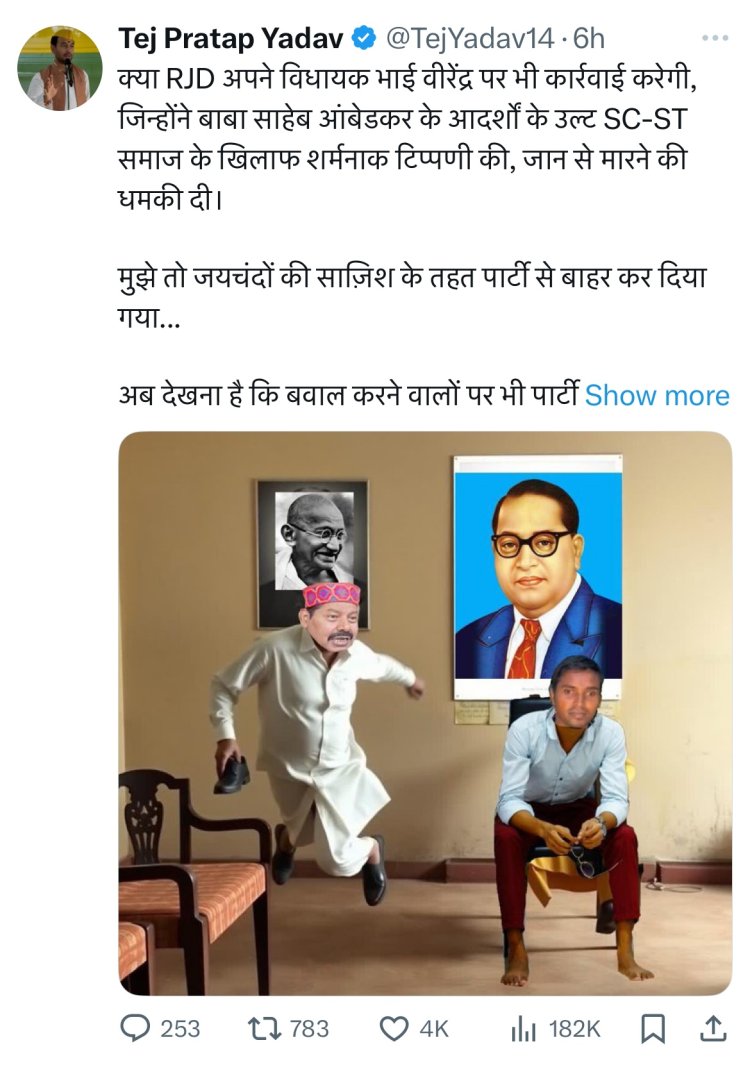Retweet this post using the repost icon
The image size is (750, 1065).
tap(264, 1028)
